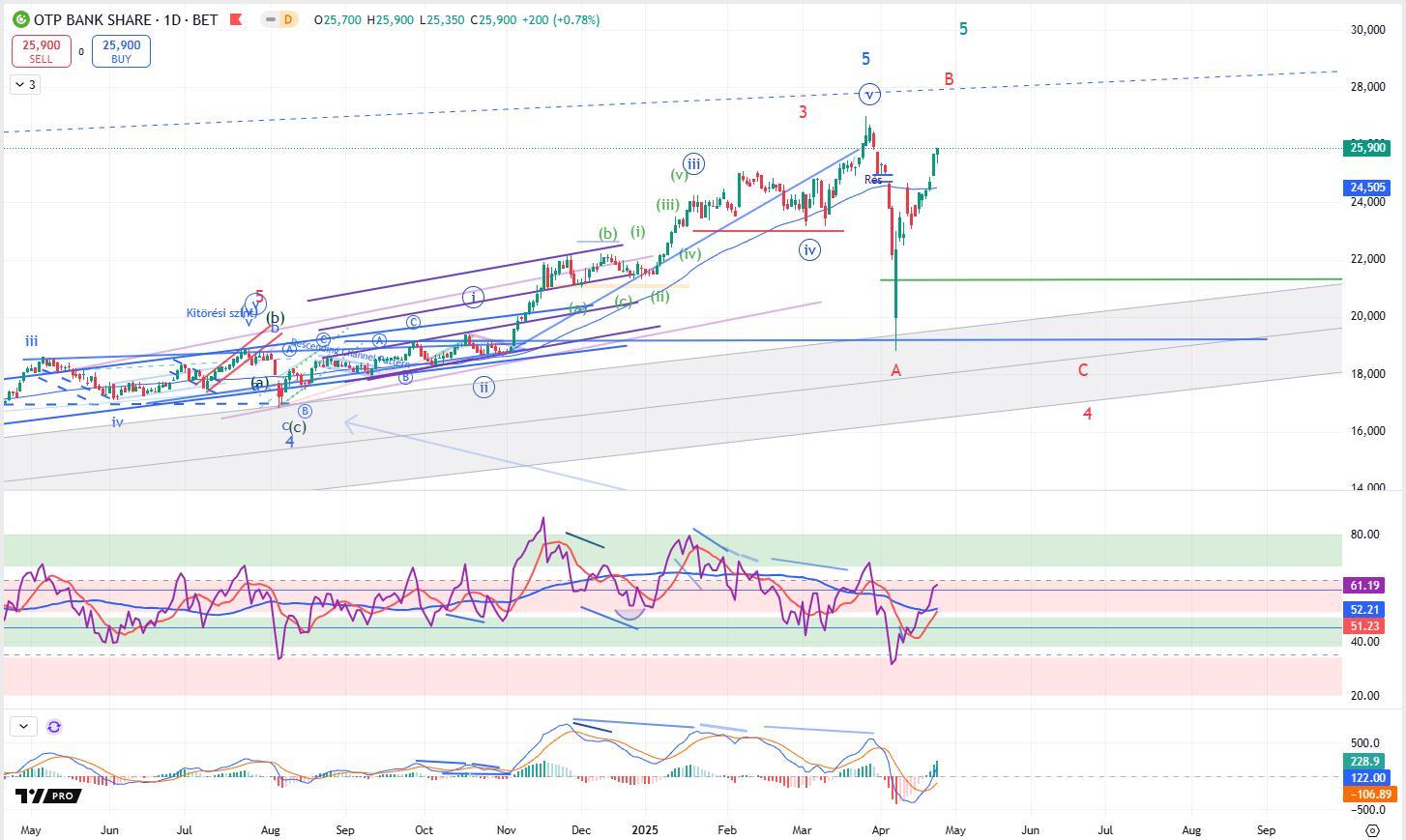1406x840 pixels.
Task: Select the red wave label A
Action: (896, 370)
